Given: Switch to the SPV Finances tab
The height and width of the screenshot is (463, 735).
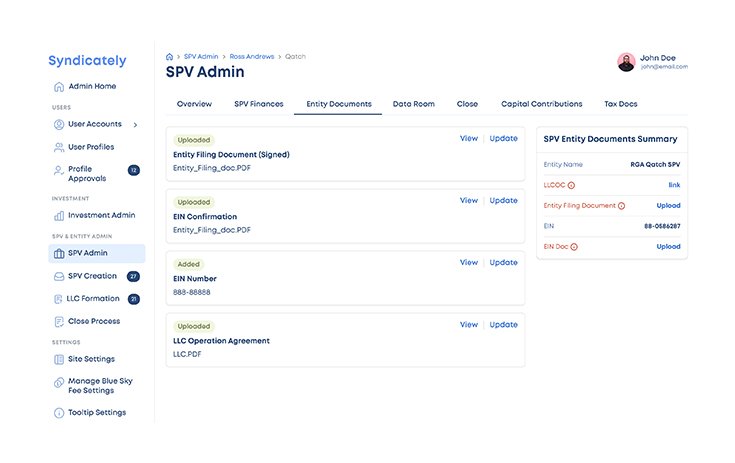Looking at the screenshot, I should click(x=258, y=104).
